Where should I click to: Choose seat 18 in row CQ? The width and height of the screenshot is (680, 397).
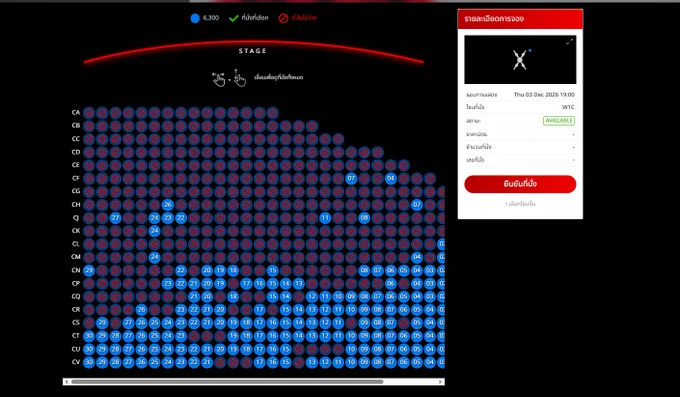(x=233, y=296)
